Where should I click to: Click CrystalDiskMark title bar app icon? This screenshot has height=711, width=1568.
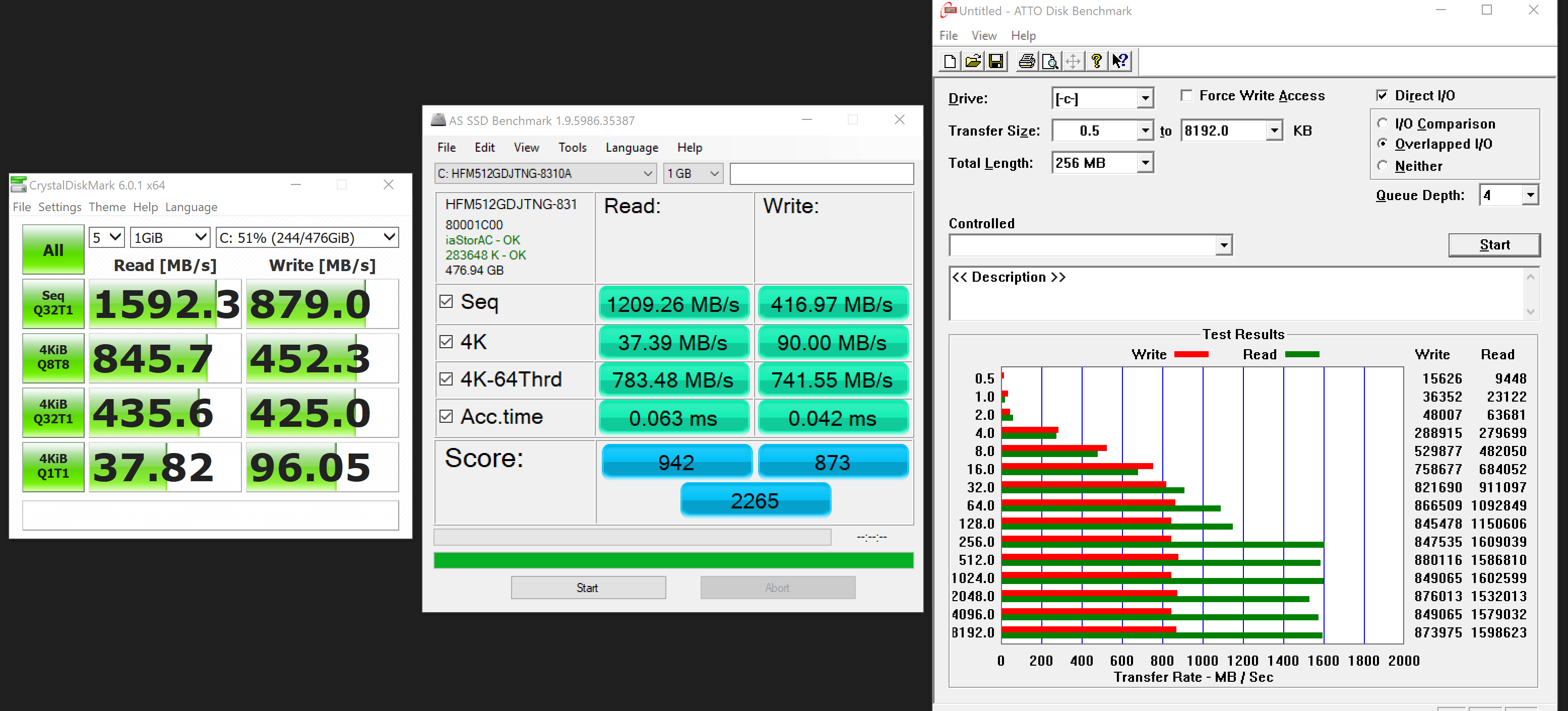coord(18,184)
